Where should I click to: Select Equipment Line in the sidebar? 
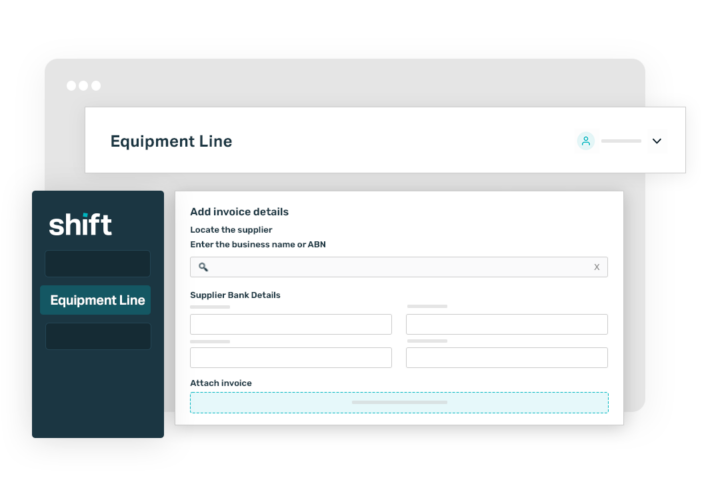96,300
